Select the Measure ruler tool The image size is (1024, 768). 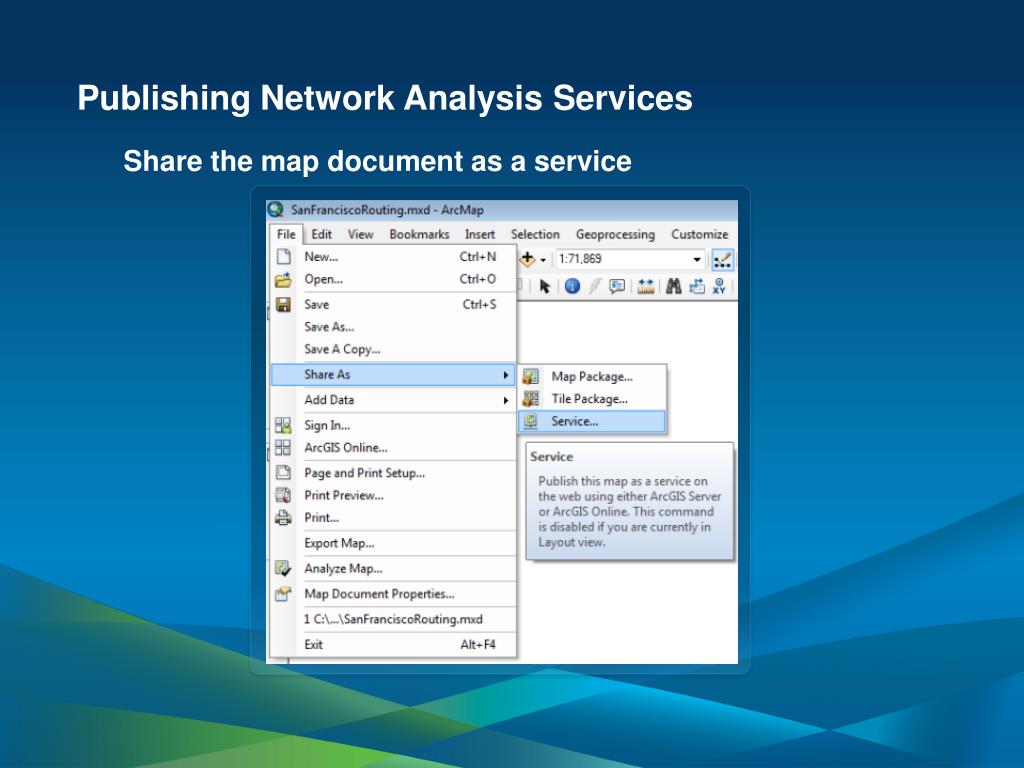point(646,286)
